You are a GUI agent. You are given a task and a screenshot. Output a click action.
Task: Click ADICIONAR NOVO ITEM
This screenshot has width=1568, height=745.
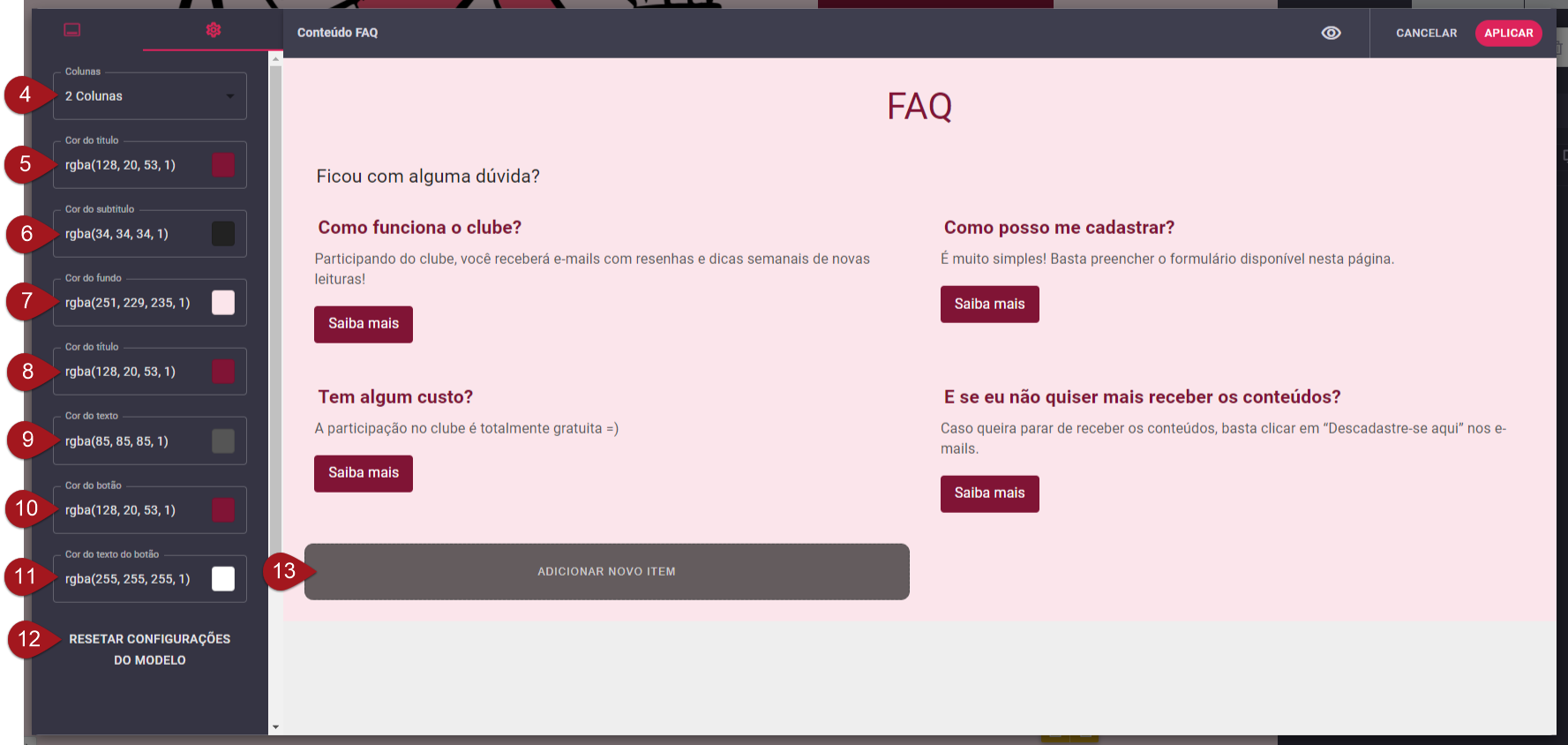click(606, 572)
